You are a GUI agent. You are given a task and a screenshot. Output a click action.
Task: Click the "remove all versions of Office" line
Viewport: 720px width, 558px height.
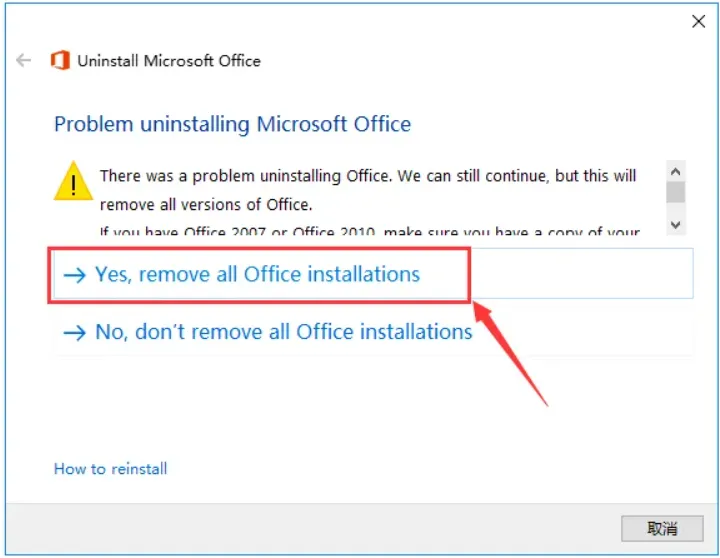click(206, 205)
